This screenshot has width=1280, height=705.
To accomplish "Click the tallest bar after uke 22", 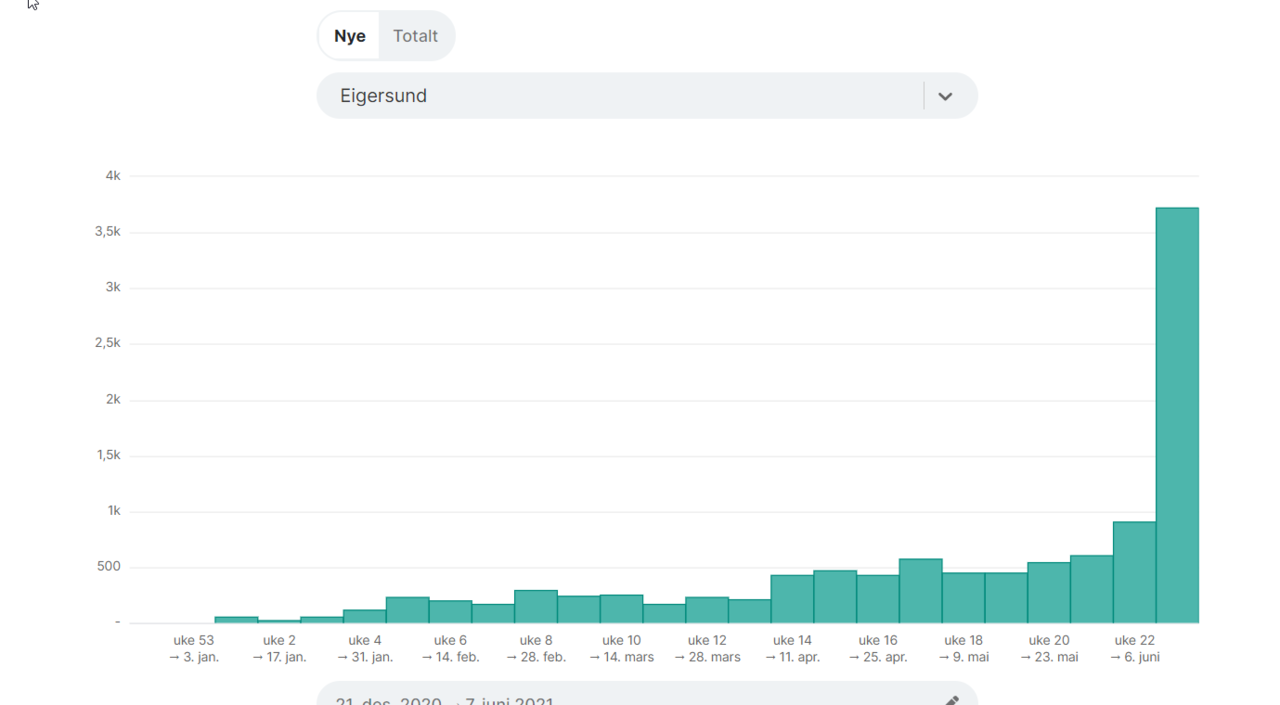I will point(1177,415).
